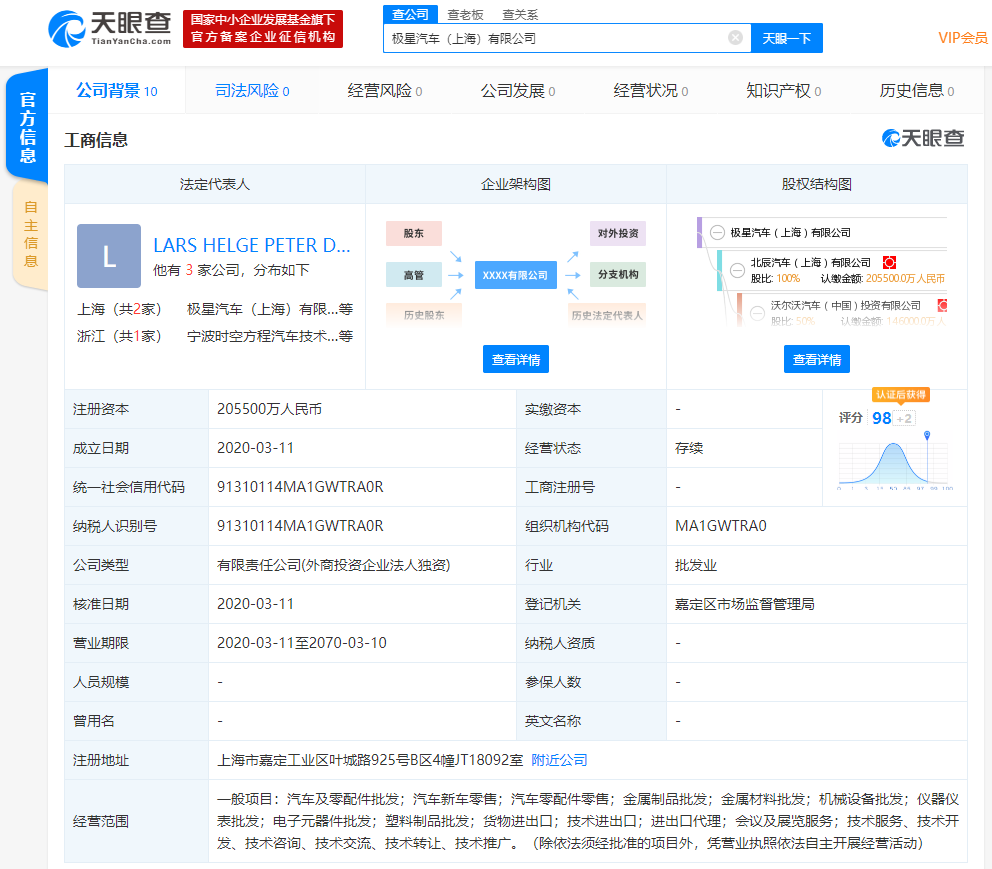Click the 股东 box in structure diagram
The image size is (992, 869).
[413, 233]
